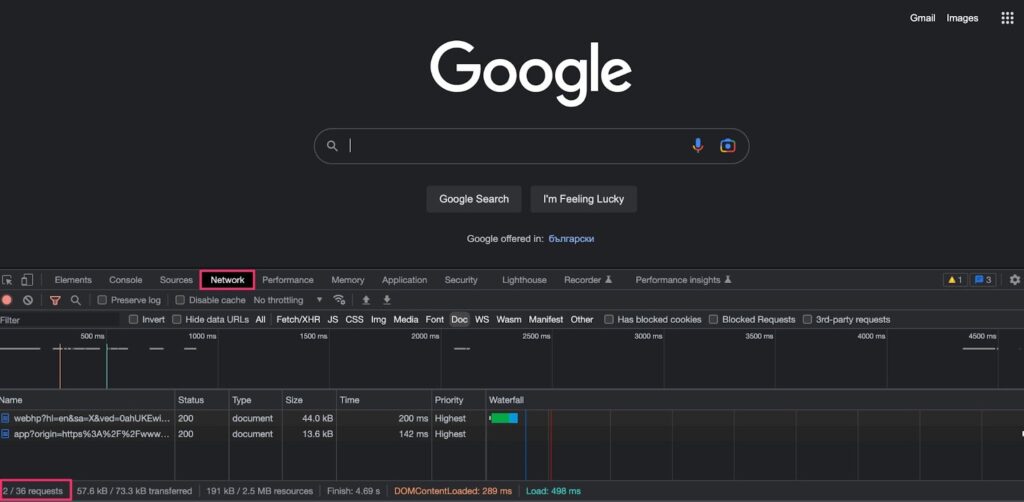Switch to the Sources tab
Screen dimensions: 1024x502
point(176,280)
